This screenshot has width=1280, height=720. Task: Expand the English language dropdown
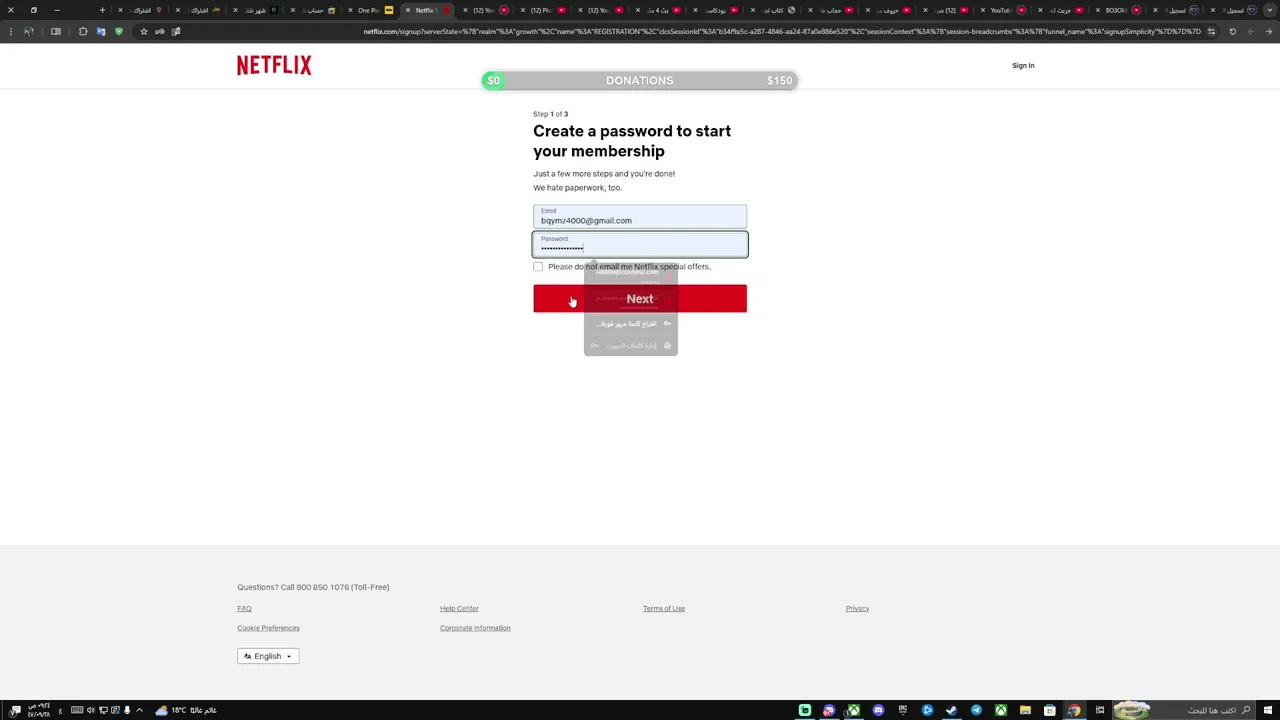click(x=268, y=656)
